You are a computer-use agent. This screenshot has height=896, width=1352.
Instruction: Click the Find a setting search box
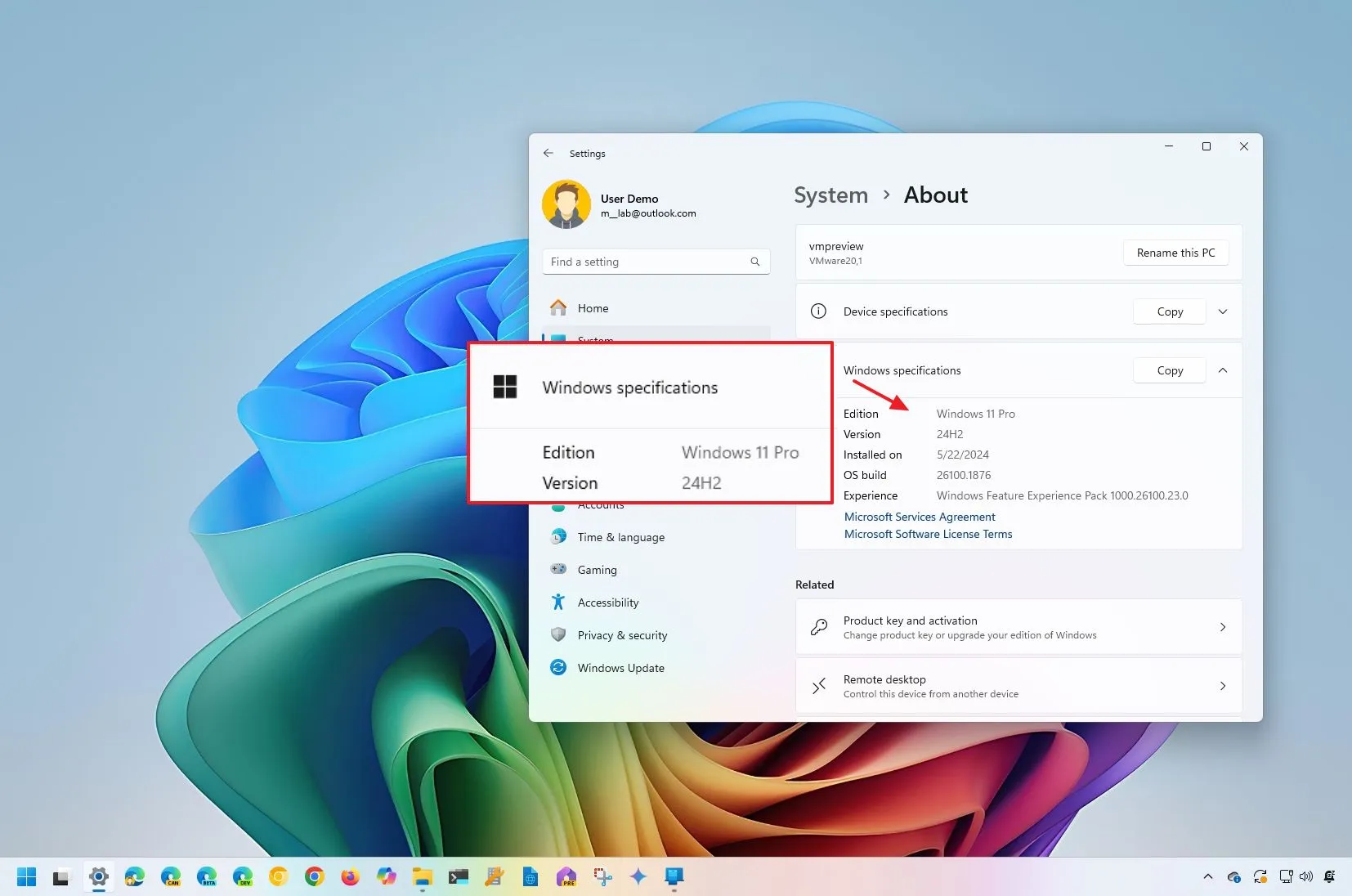(656, 262)
